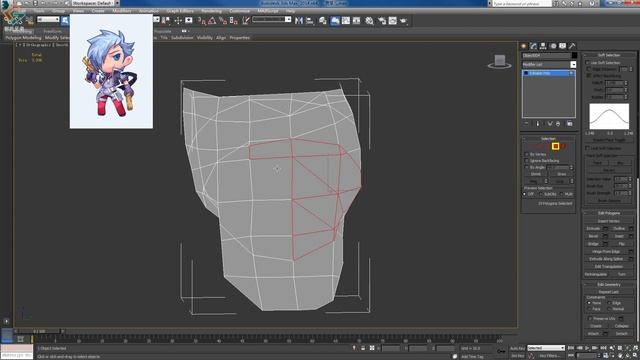Screen dimensions: 640x360
Task: Collapse the Selection rollout
Action: coord(548,139)
